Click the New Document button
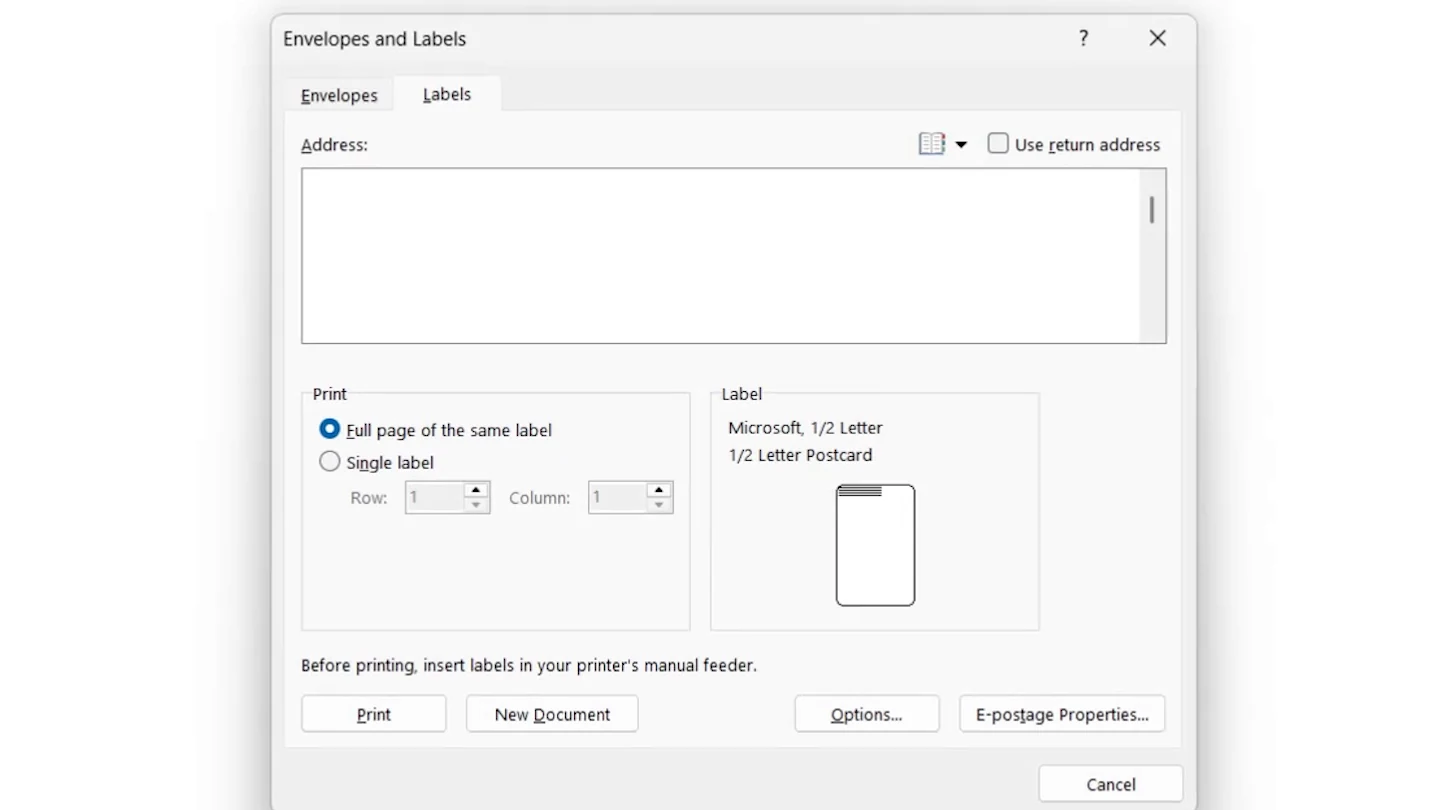This screenshot has width=1440, height=810. [552, 714]
